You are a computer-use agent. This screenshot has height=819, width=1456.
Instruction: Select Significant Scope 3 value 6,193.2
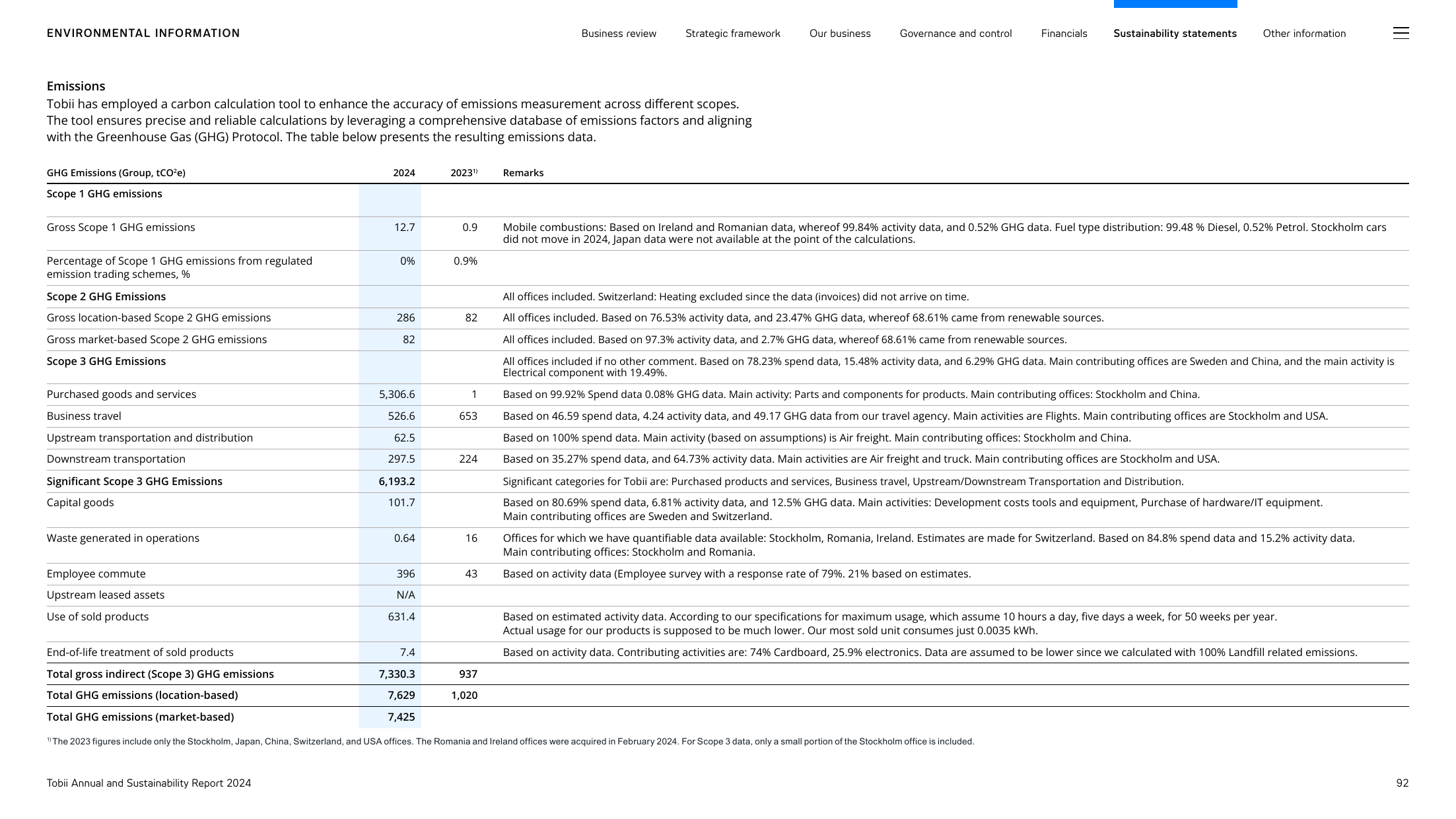point(397,482)
